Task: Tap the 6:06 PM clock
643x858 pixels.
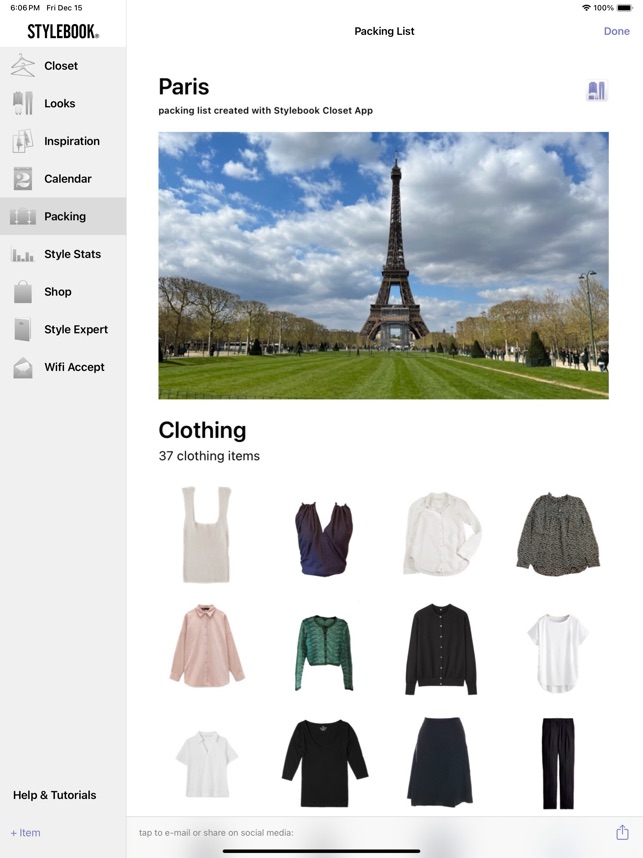Action: (x=25, y=8)
